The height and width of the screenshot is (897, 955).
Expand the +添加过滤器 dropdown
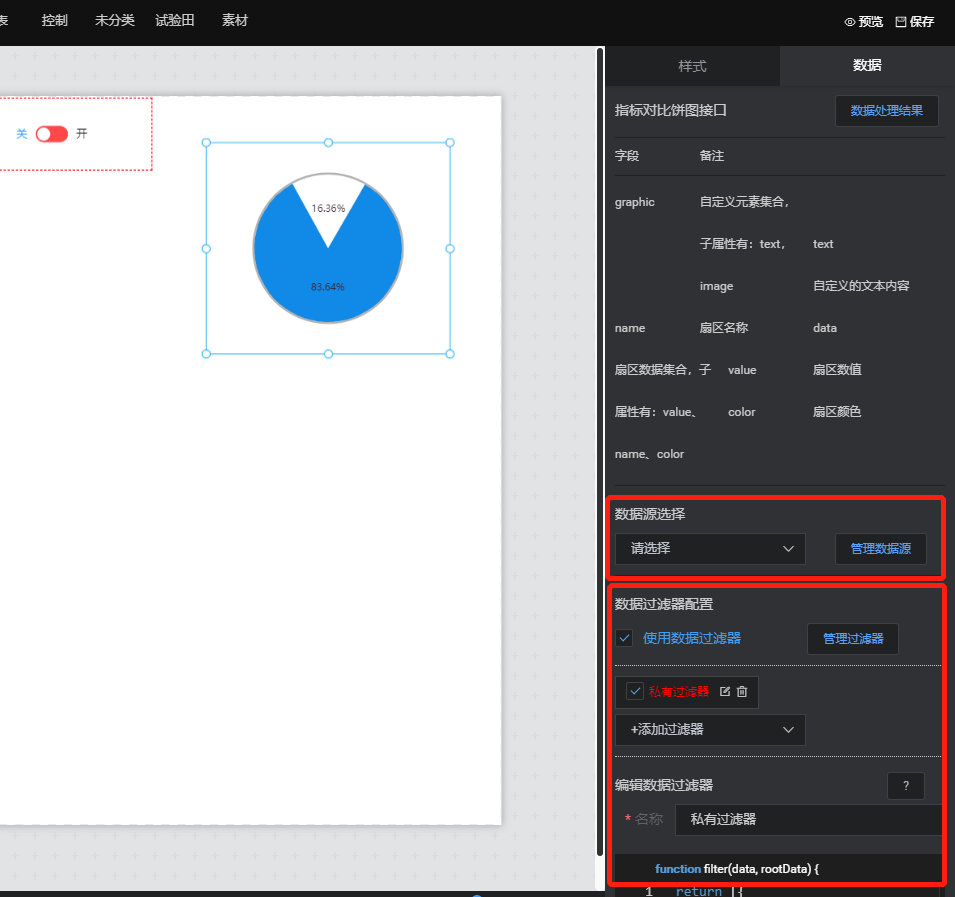pos(710,730)
